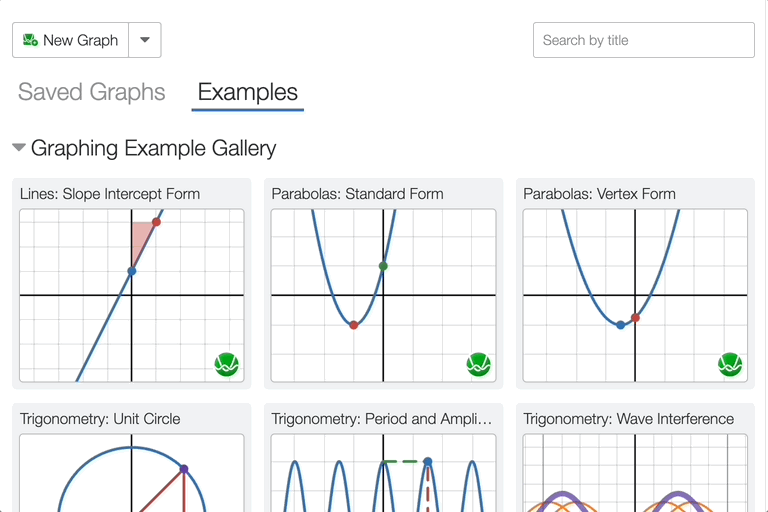Switch to the Saved Graphs tab
This screenshot has width=768, height=512.
[x=92, y=92]
